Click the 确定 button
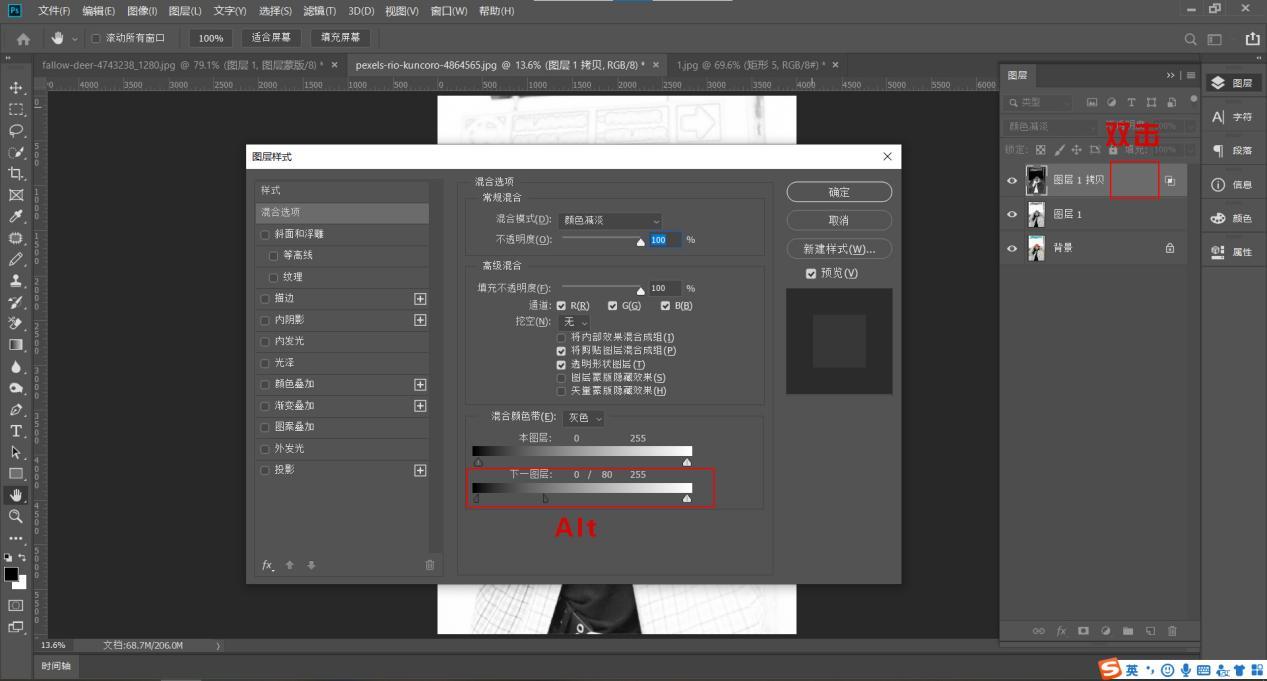 click(x=839, y=192)
